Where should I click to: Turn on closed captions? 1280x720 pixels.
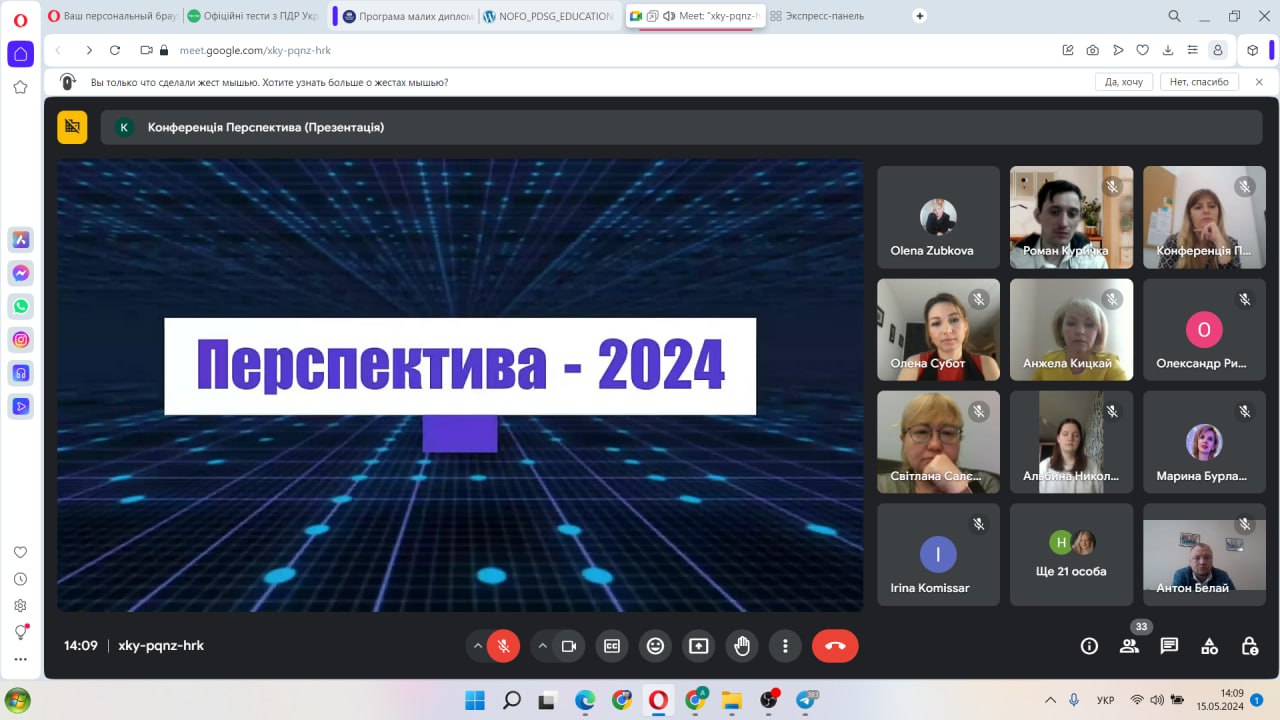[611, 646]
